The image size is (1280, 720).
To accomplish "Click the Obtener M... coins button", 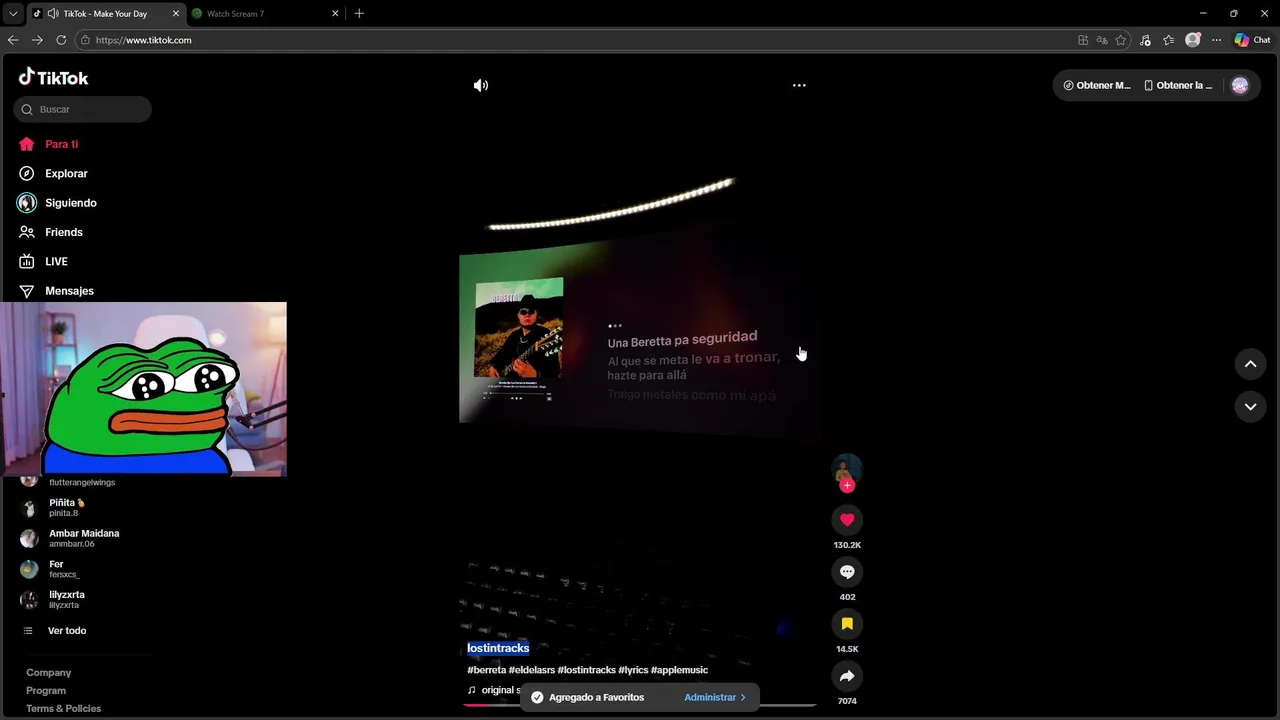I will (1097, 85).
